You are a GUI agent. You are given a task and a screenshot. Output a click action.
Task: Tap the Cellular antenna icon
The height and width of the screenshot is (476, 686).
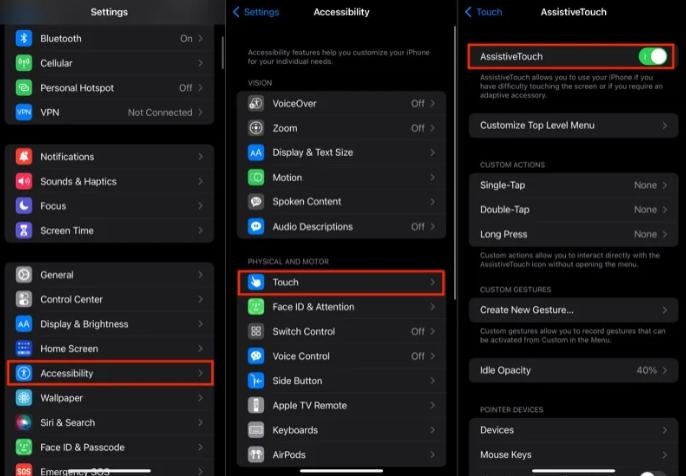(x=24, y=63)
